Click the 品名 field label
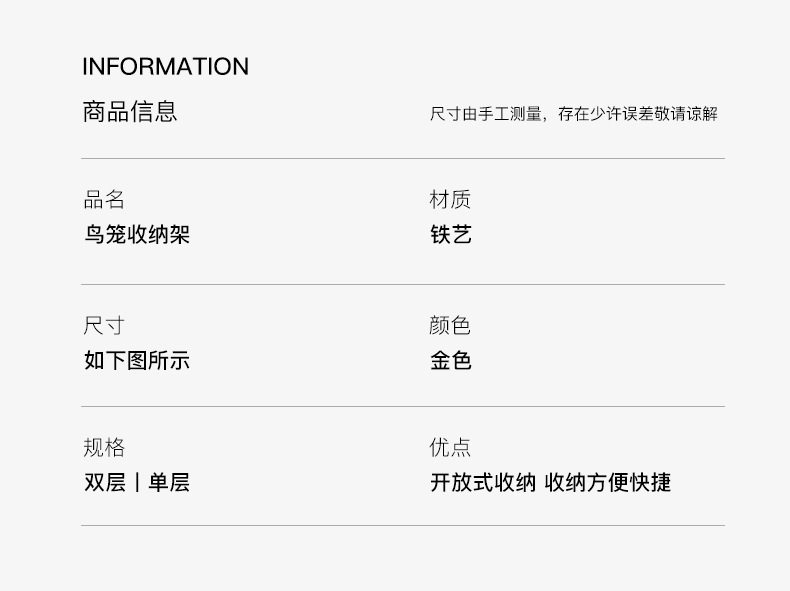790x591 pixels. [104, 200]
